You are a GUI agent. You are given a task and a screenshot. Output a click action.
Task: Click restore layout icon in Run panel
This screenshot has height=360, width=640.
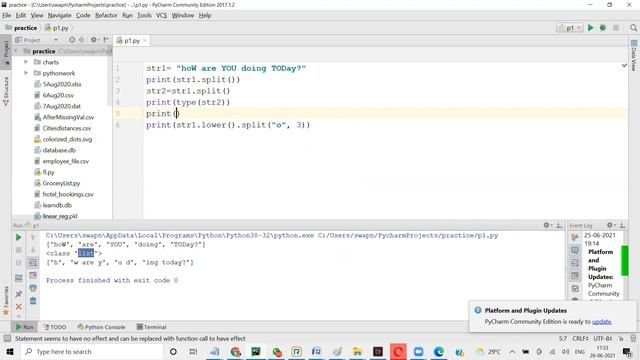pyautogui.click(x=18, y=278)
